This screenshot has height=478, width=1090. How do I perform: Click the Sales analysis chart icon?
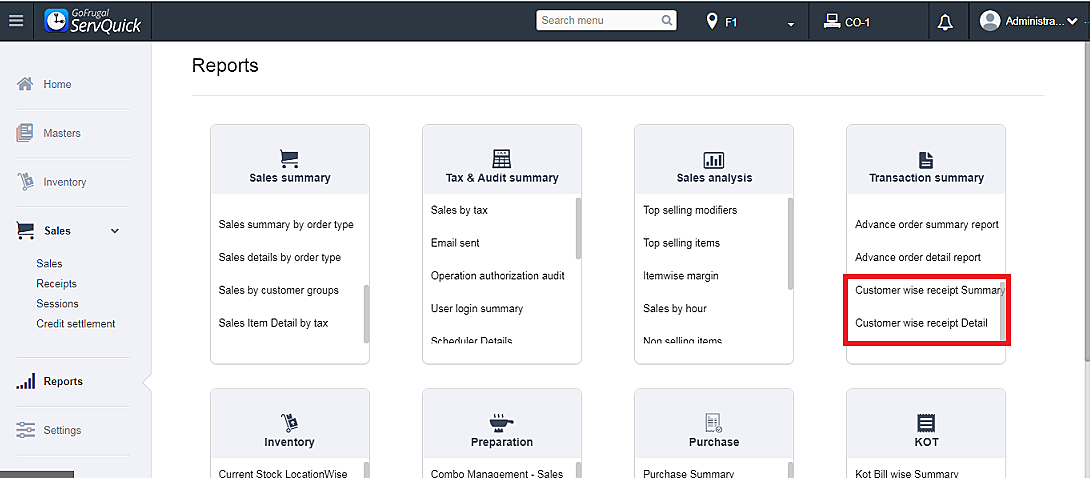(x=714, y=160)
